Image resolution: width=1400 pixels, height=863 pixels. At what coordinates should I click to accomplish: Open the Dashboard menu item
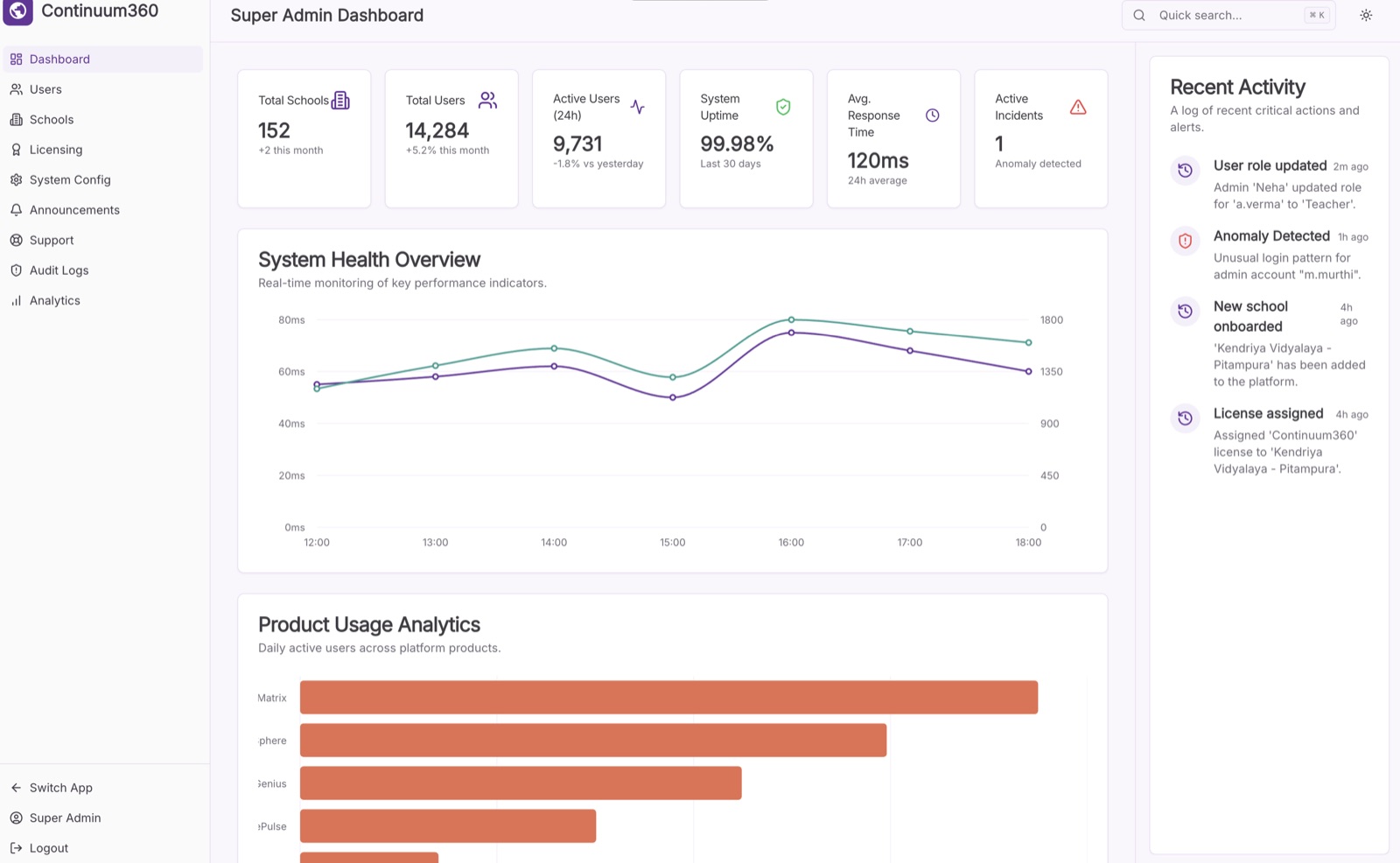[x=103, y=60]
